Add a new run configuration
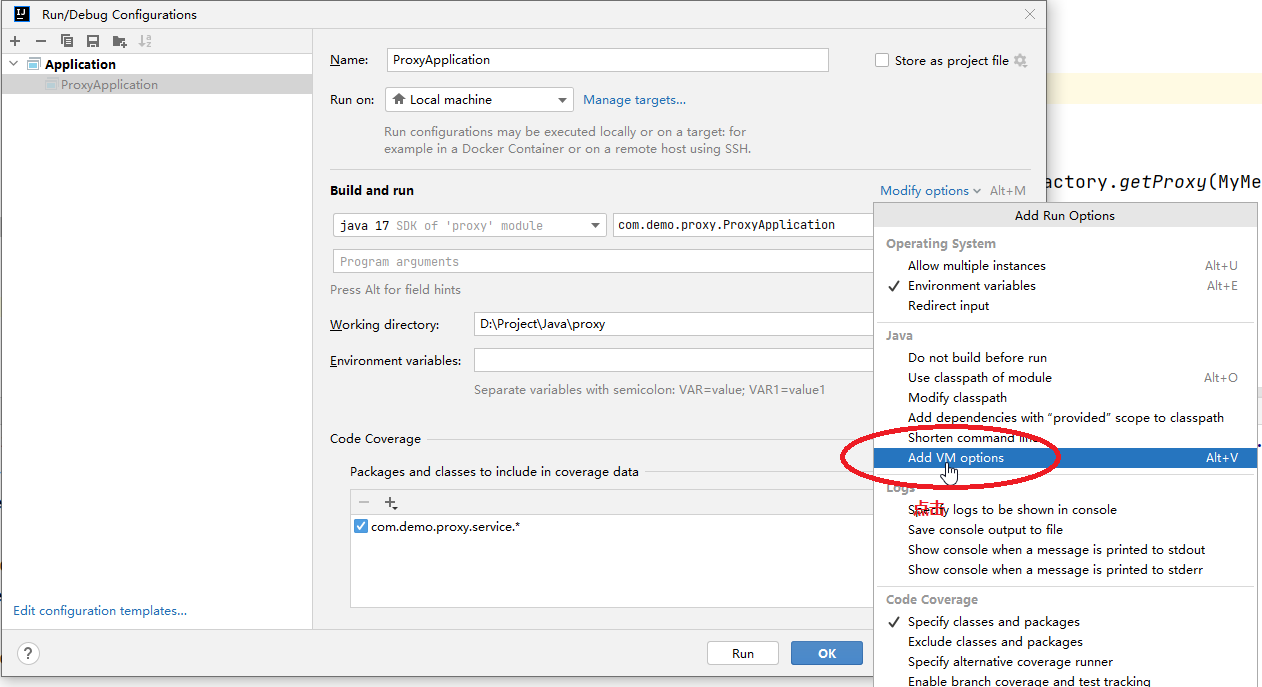 [15, 41]
